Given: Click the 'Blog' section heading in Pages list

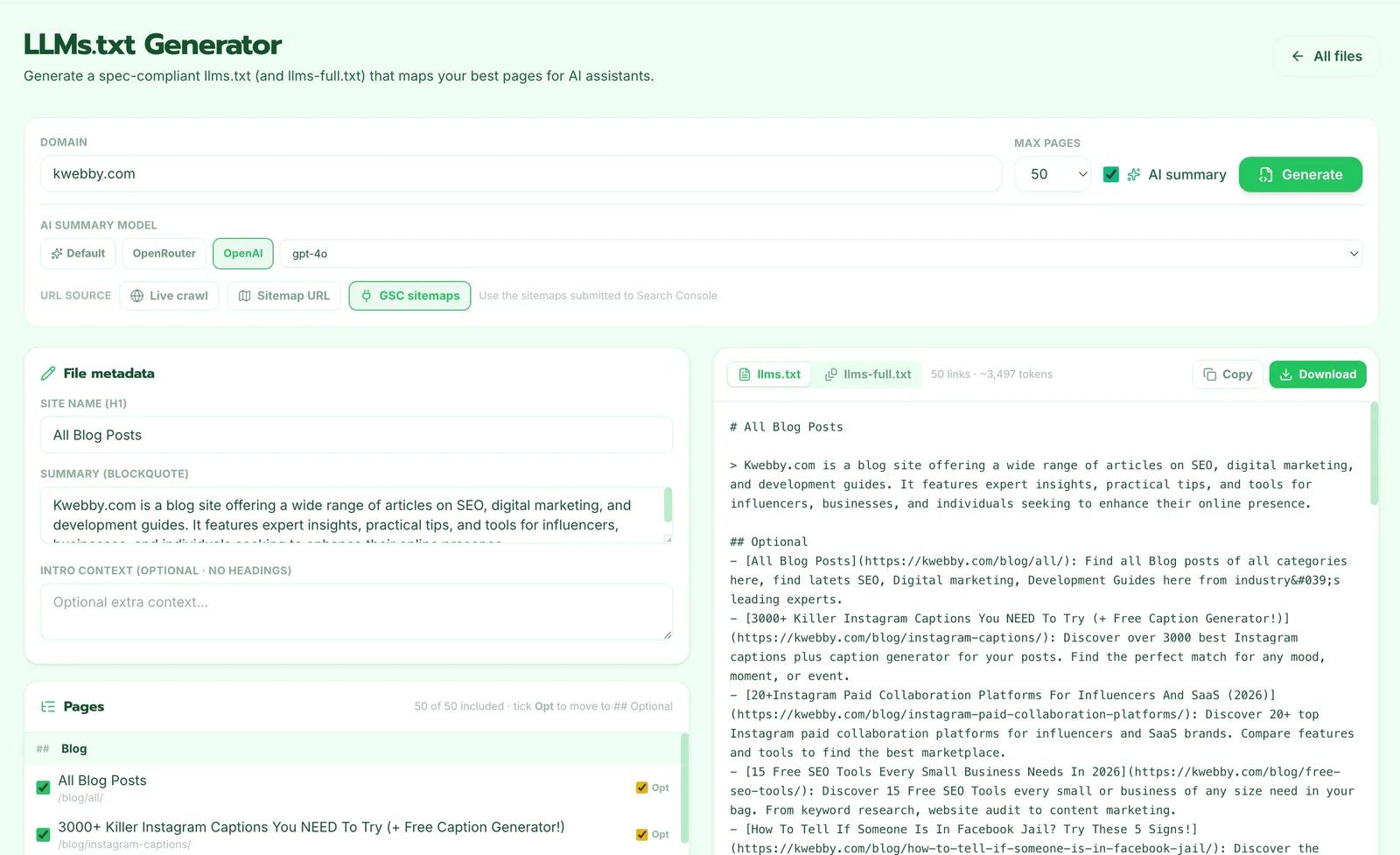Looking at the screenshot, I should 74,749.
